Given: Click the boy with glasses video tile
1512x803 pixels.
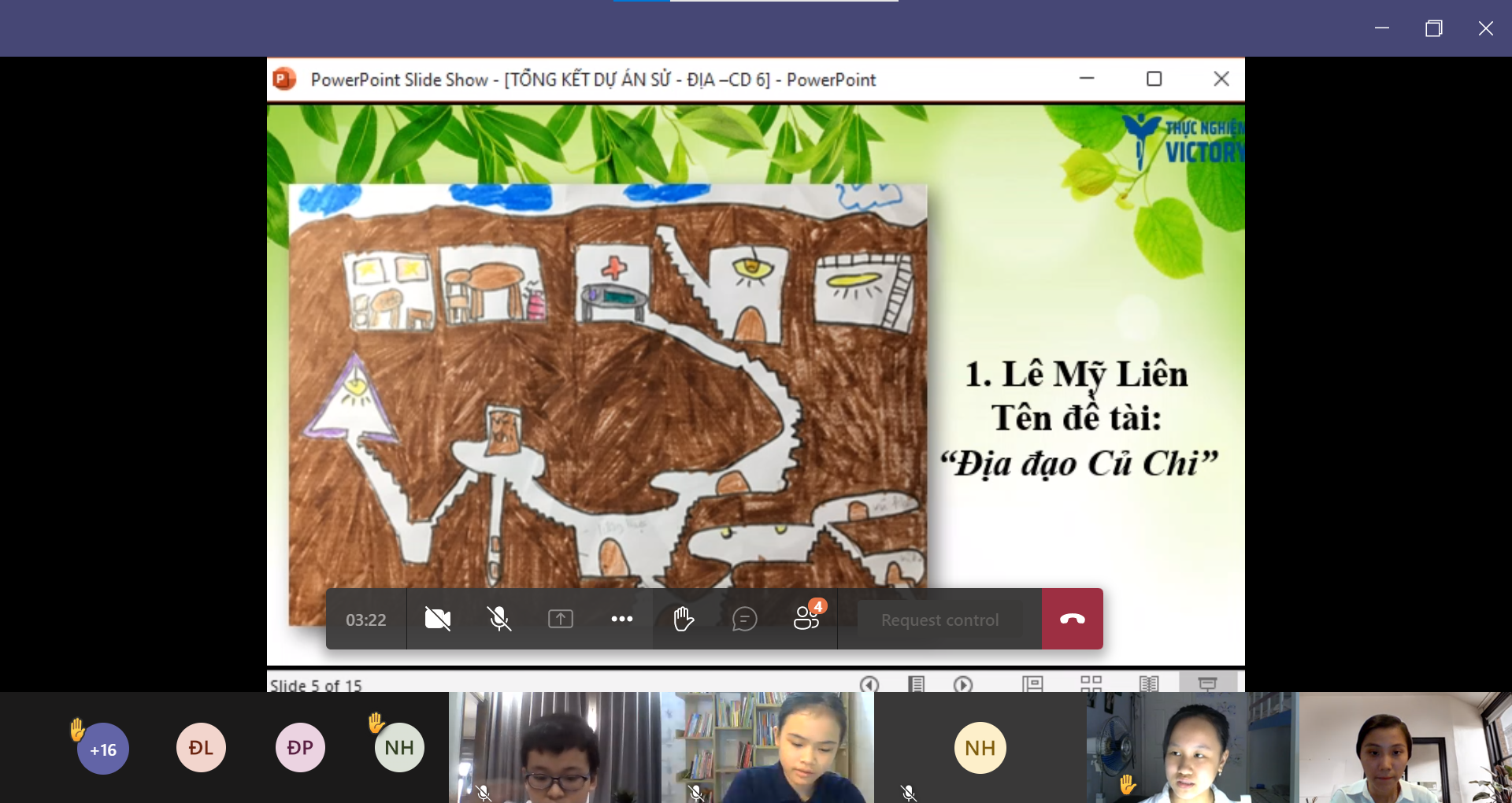Looking at the screenshot, I should tap(555, 748).
